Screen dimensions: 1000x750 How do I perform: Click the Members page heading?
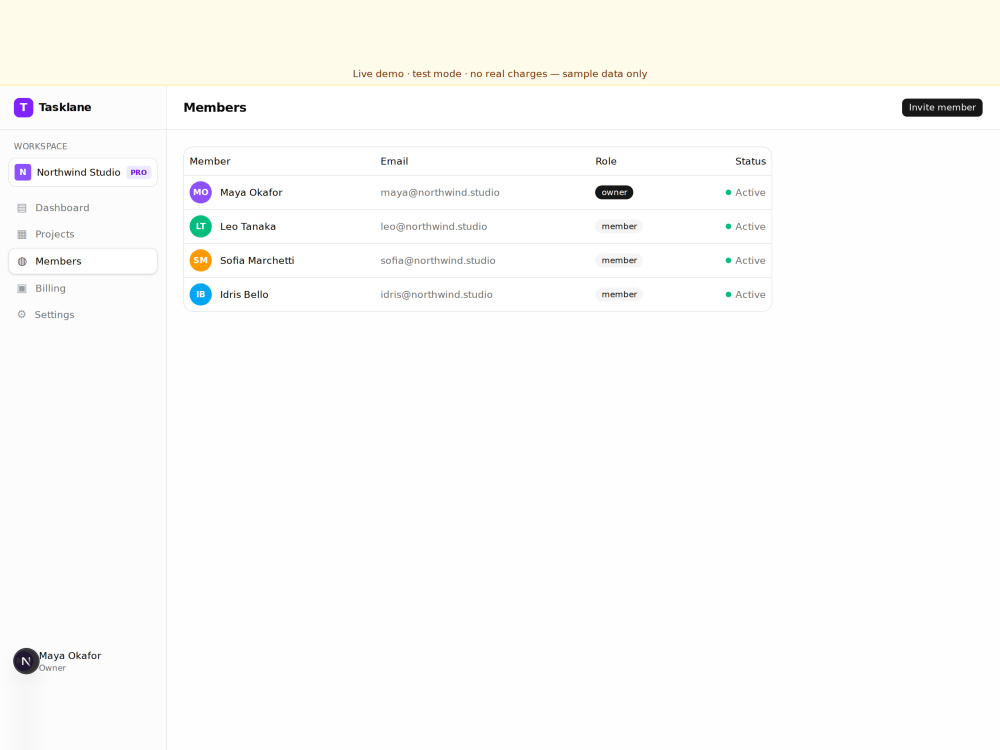(215, 107)
